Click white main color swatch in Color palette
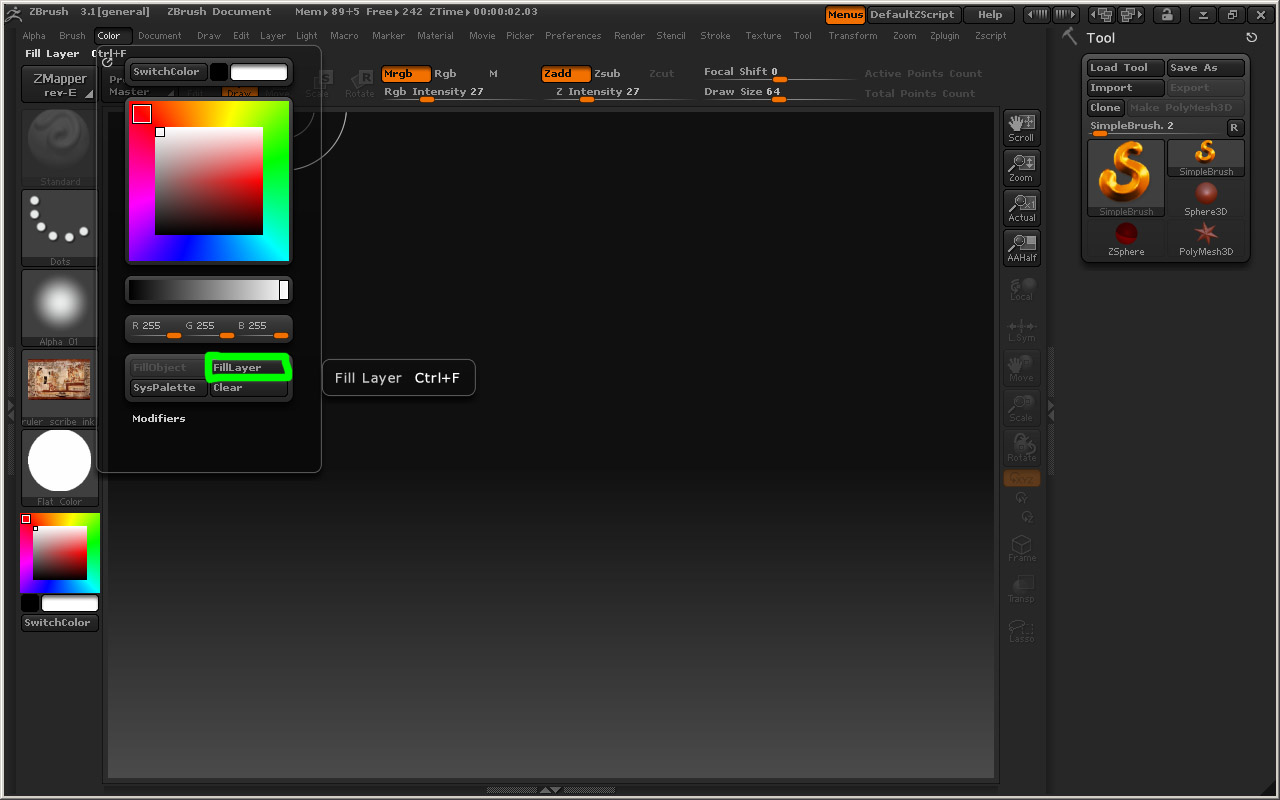This screenshot has width=1280, height=800. click(x=259, y=73)
